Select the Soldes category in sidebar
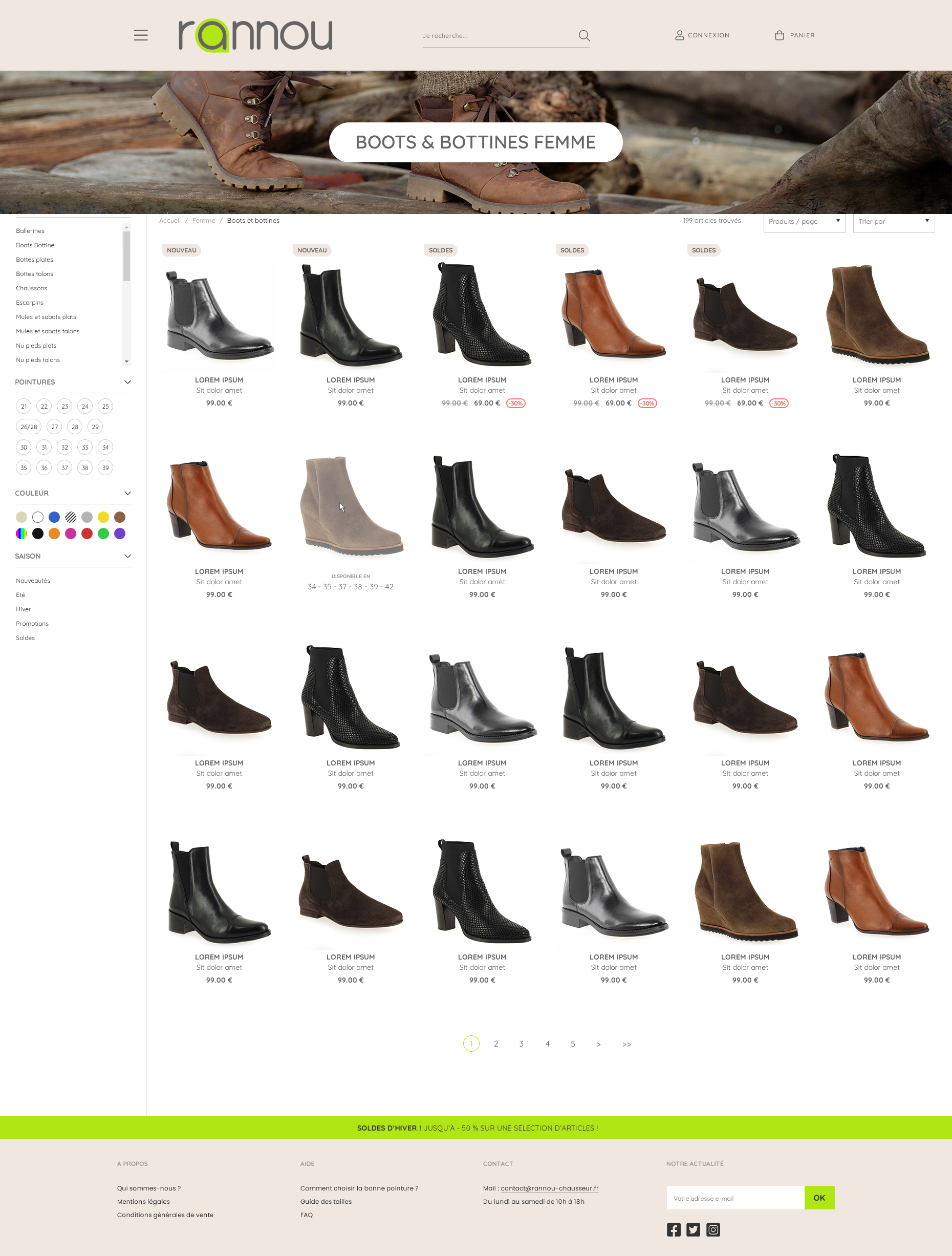This screenshot has width=952, height=1256. (25, 637)
